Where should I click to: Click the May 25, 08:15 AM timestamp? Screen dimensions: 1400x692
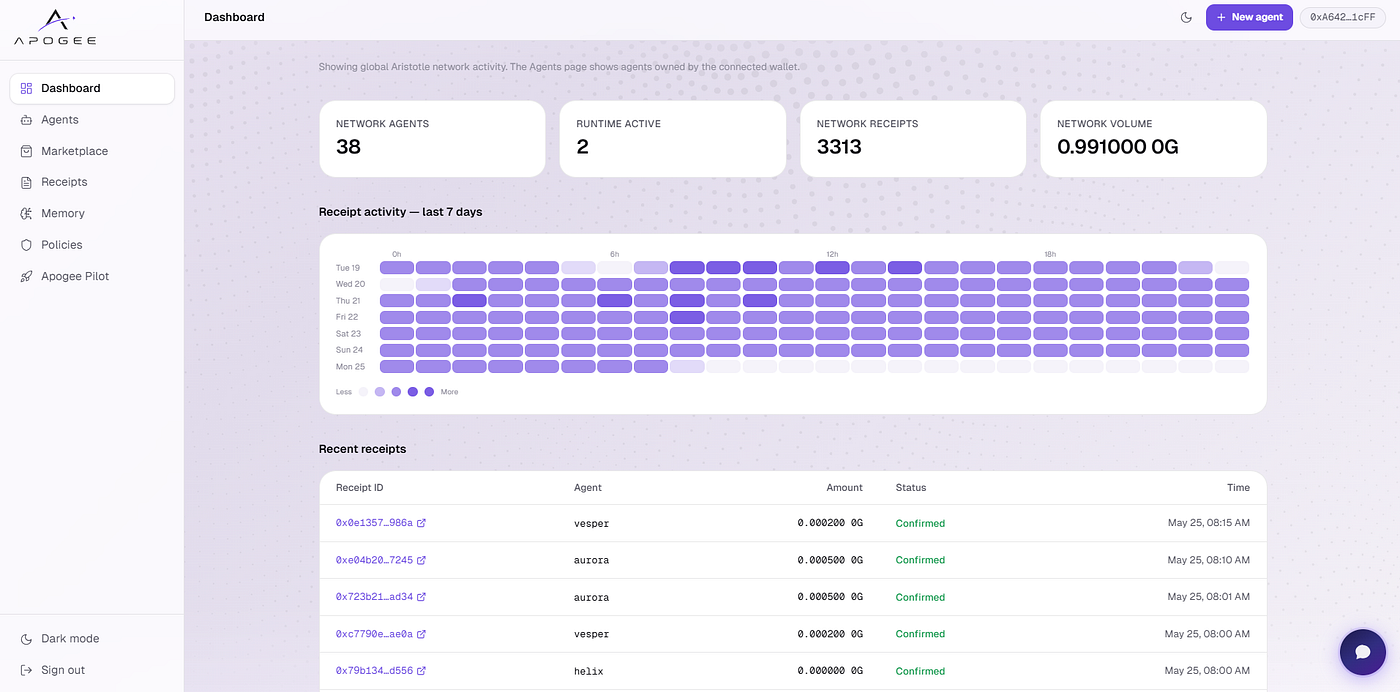tap(1209, 523)
